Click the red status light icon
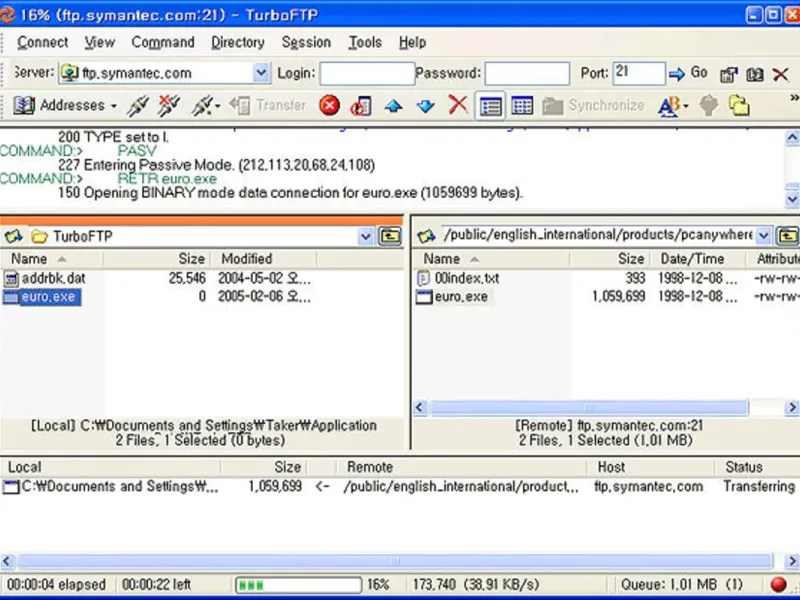This screenshot has height=600, width=800. click(x=778, y=584)
